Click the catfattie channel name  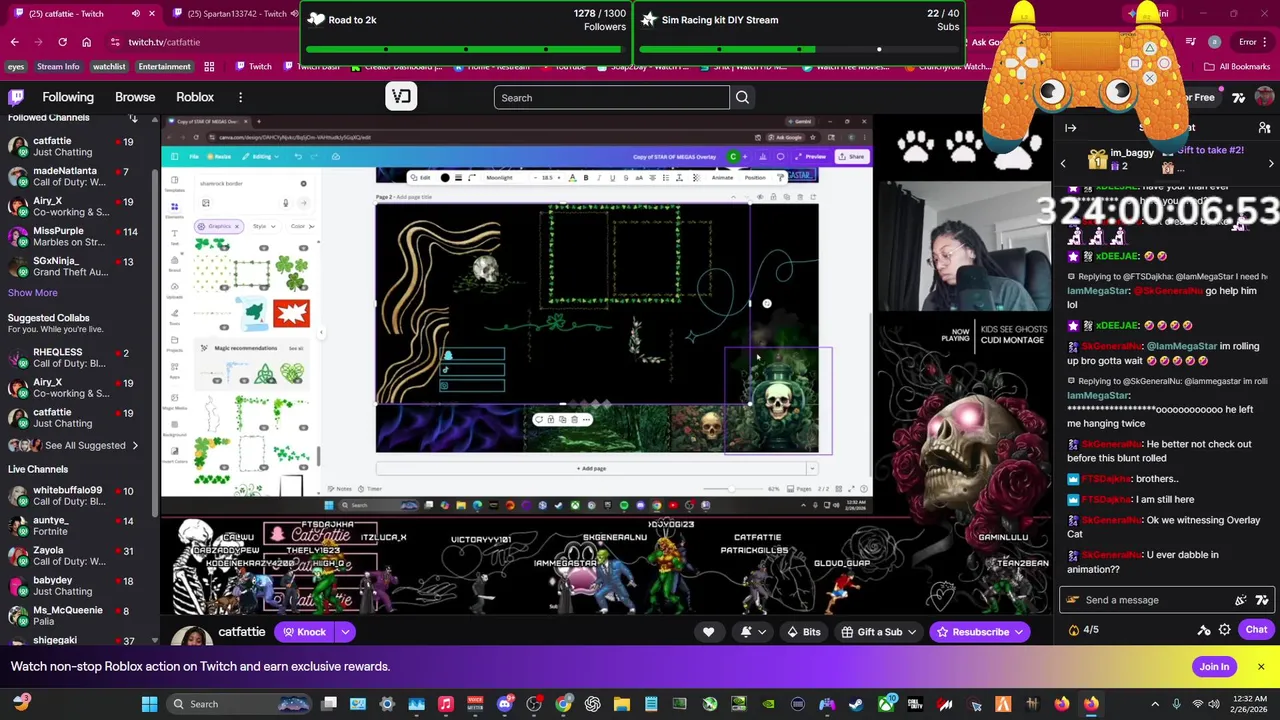242,632
